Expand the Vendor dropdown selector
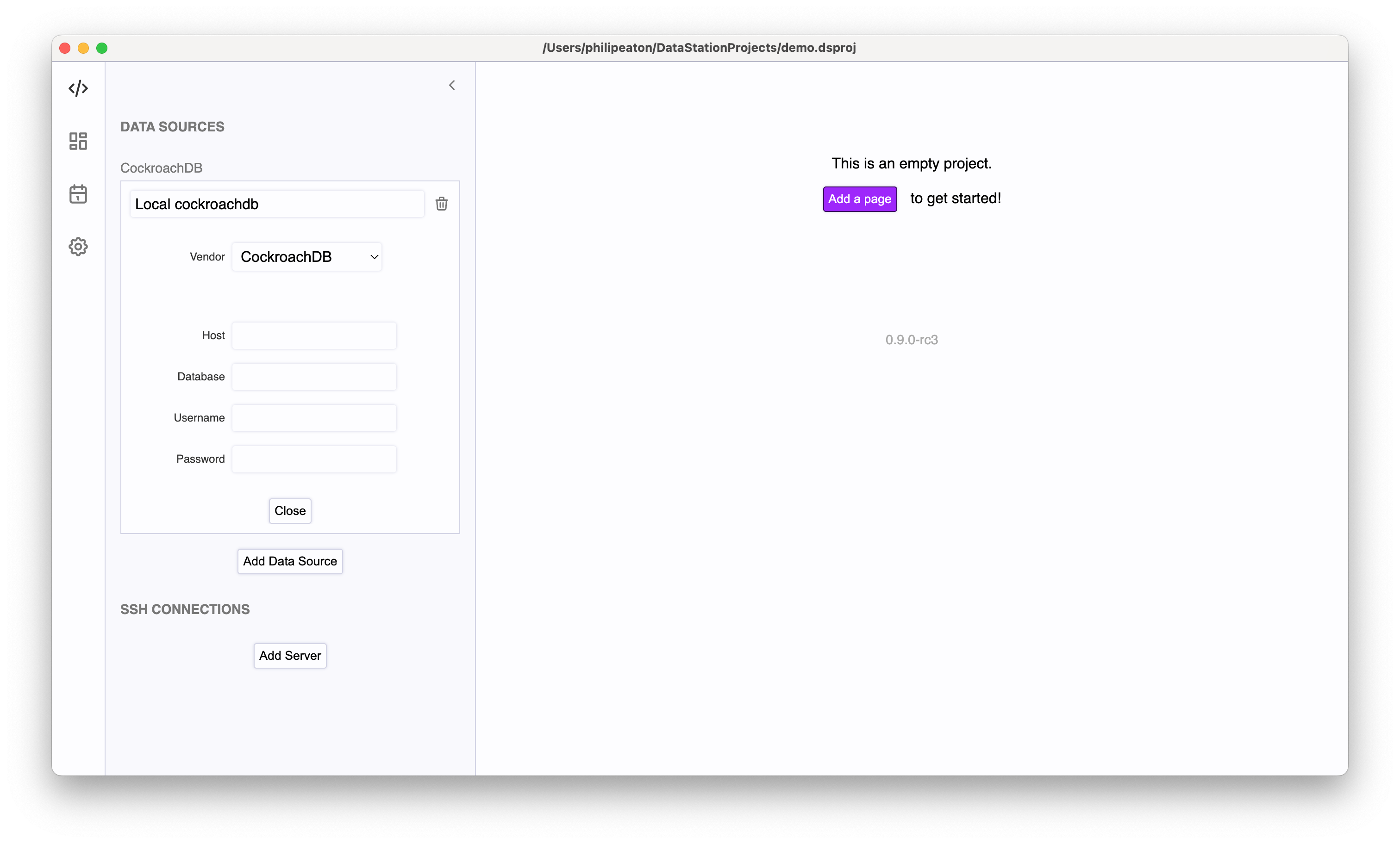The width and height of the screenshot is (1400, 844). tap(306, 257)
